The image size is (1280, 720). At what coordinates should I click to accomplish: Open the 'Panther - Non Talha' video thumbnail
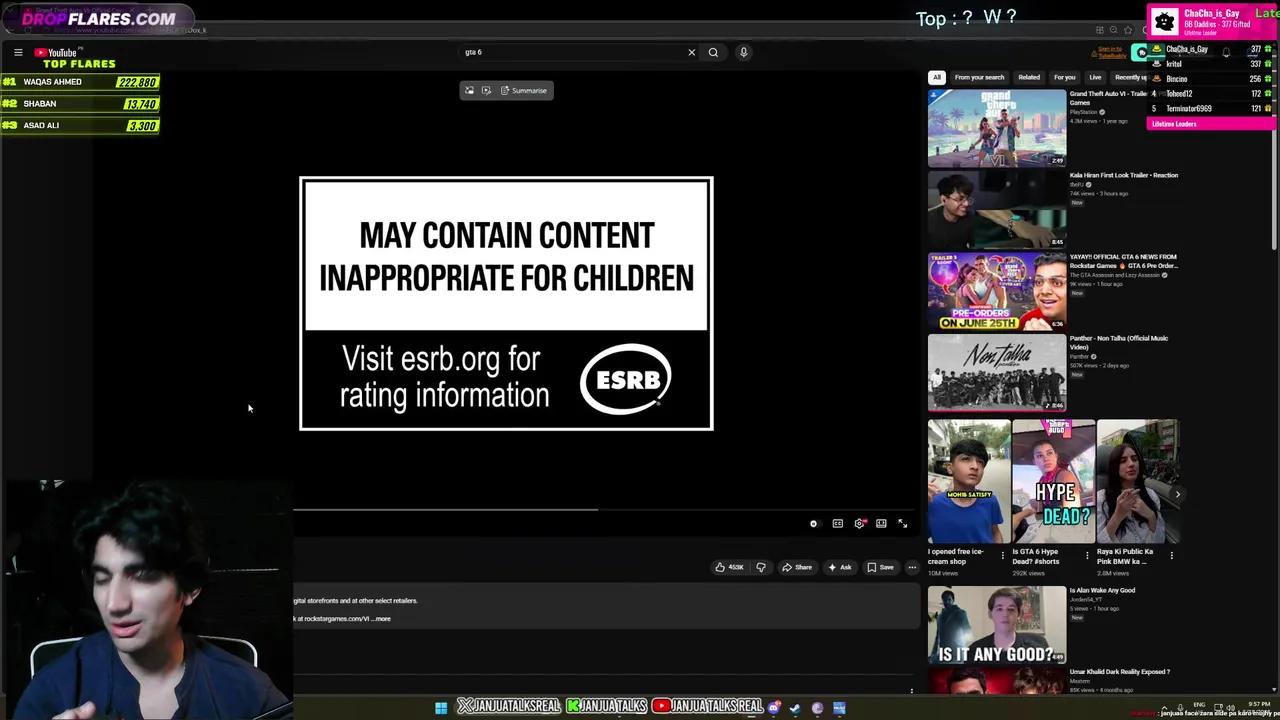tap(997, 373)
